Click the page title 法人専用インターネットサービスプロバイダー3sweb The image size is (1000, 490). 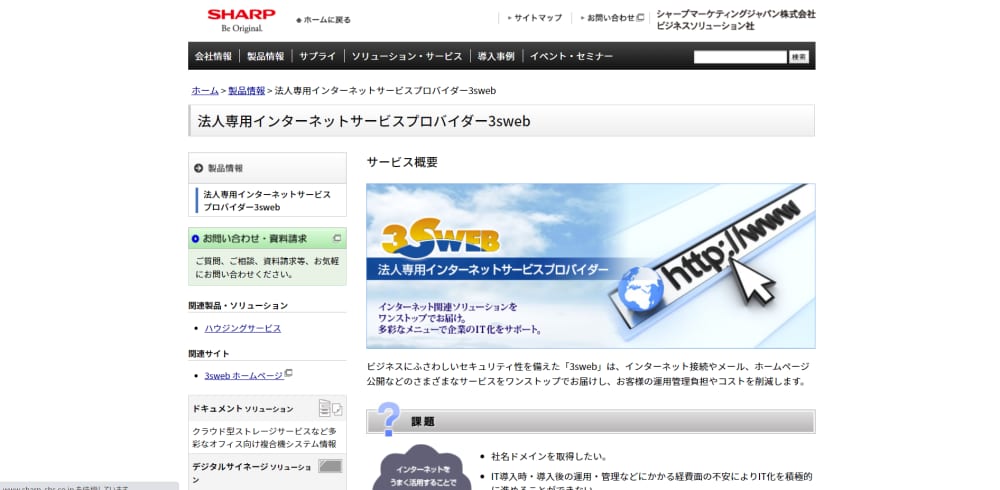pyautogui.click(x=364, y=121)
